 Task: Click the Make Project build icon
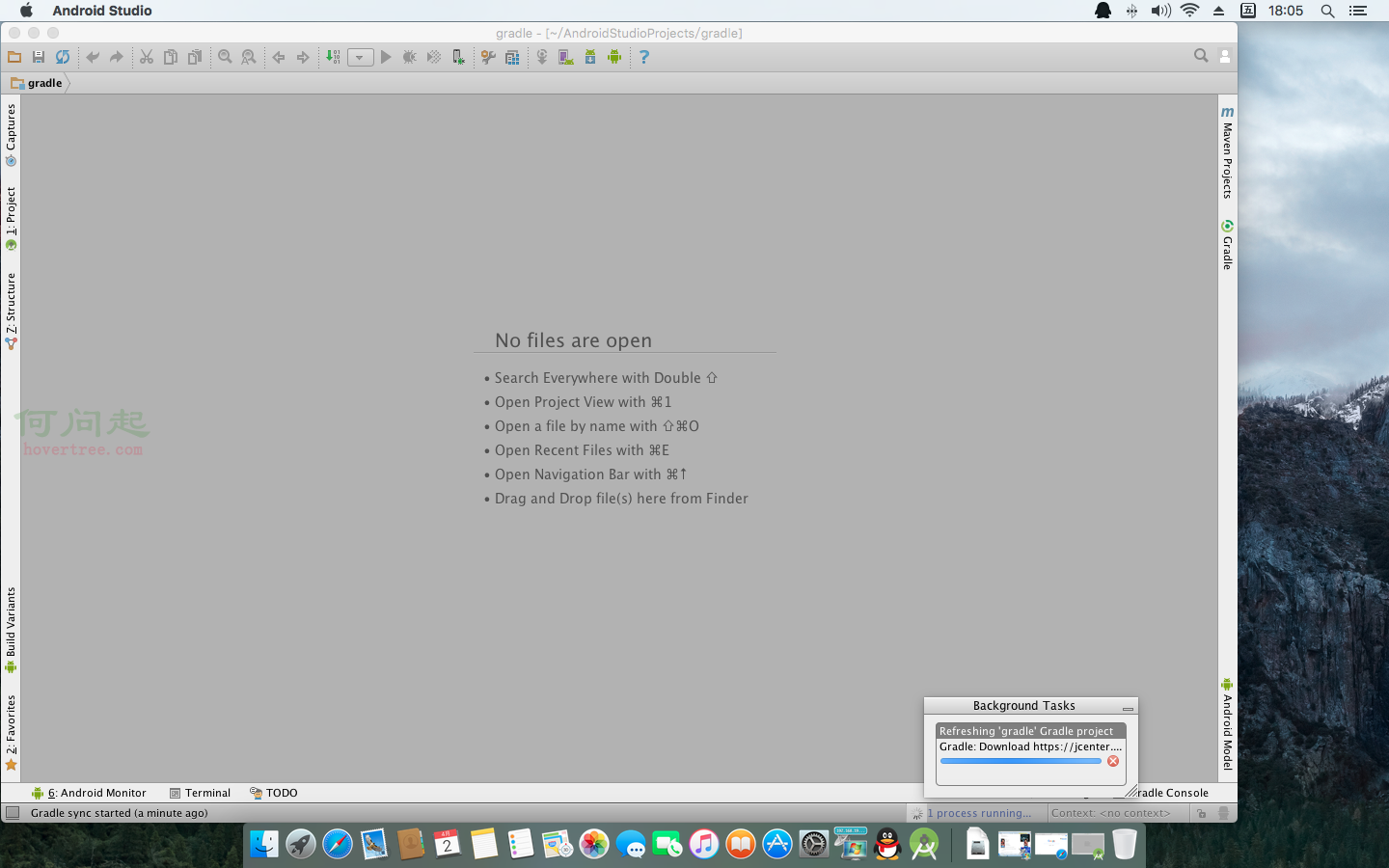(x=333, y=57)
